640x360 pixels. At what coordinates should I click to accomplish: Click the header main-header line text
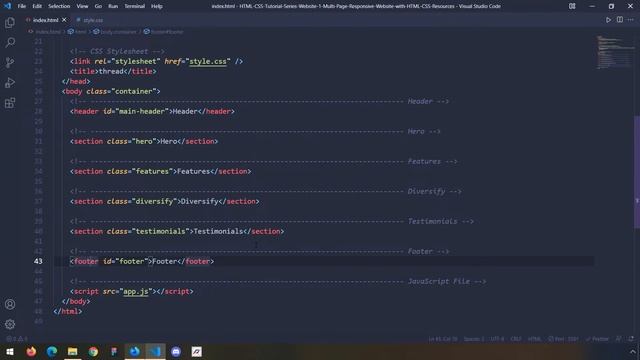click(x=152, y=111)
